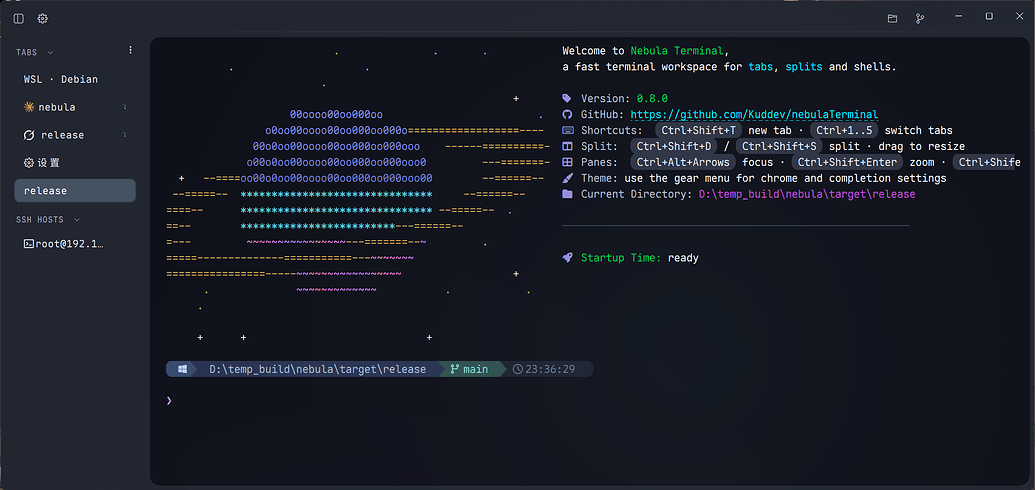Click the keyboard icon beside Shortcuts
The image size is (1035, 490).
tap(568, 130)
